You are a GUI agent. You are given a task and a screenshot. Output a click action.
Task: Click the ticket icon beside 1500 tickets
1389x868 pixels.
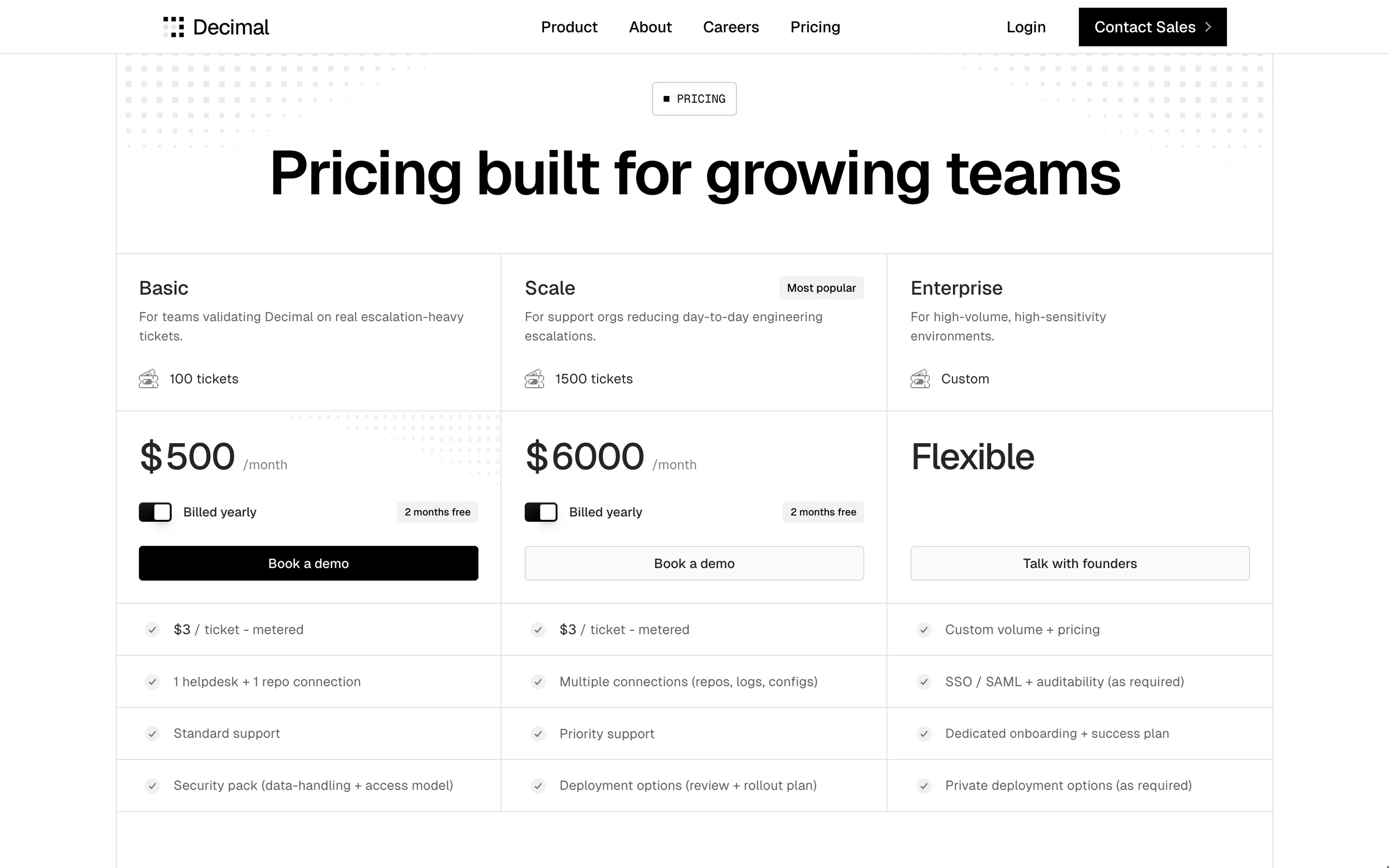[x=534, y=379]
